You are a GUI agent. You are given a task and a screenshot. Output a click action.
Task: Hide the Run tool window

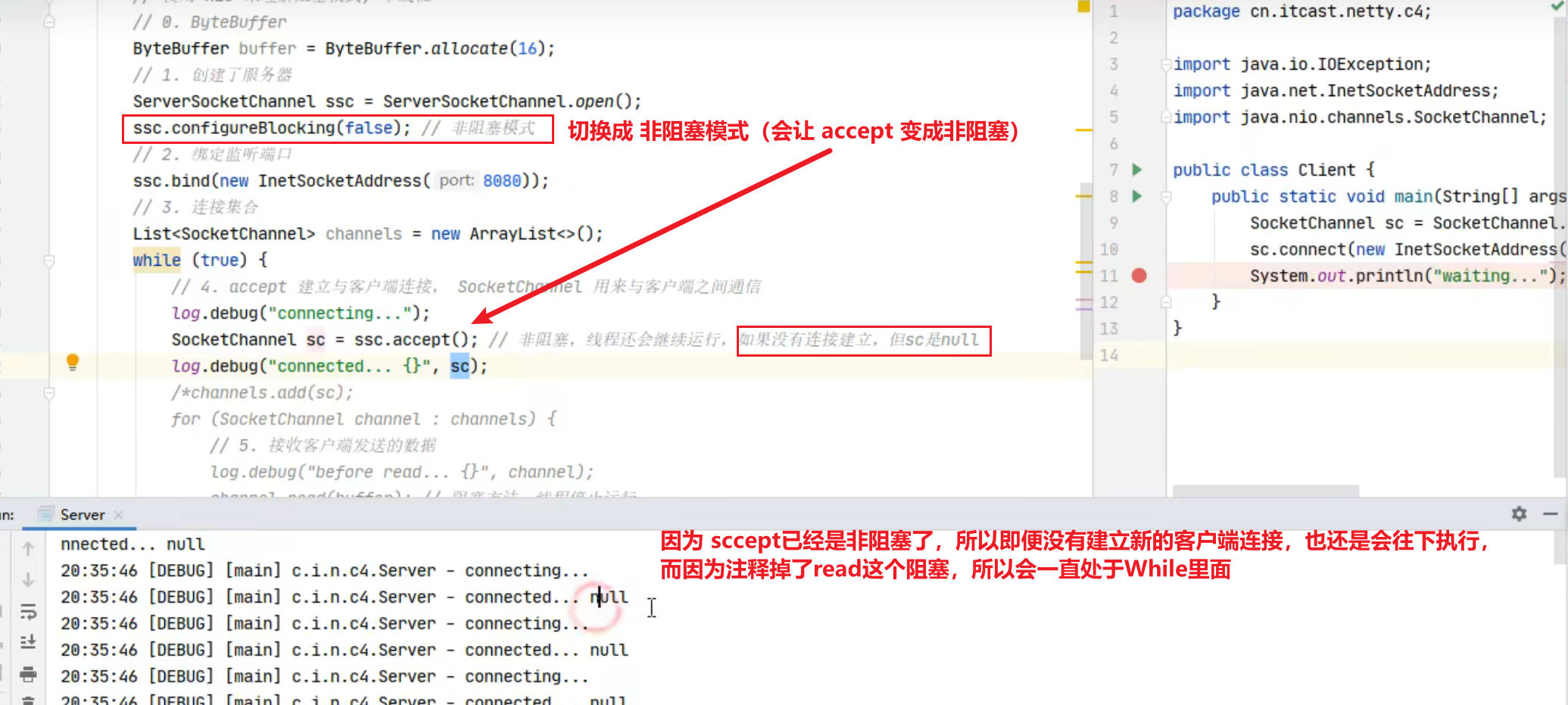[1550, 513]
